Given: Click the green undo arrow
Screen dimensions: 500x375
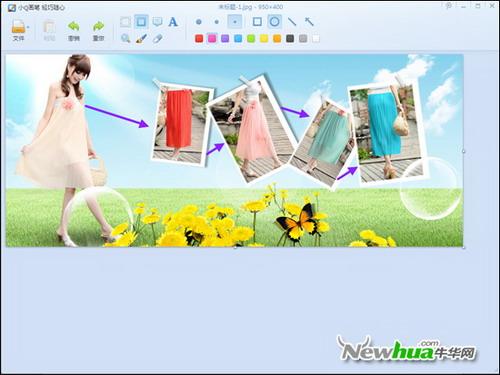Looking at the screenshot, I should click(x=74, y=26).
